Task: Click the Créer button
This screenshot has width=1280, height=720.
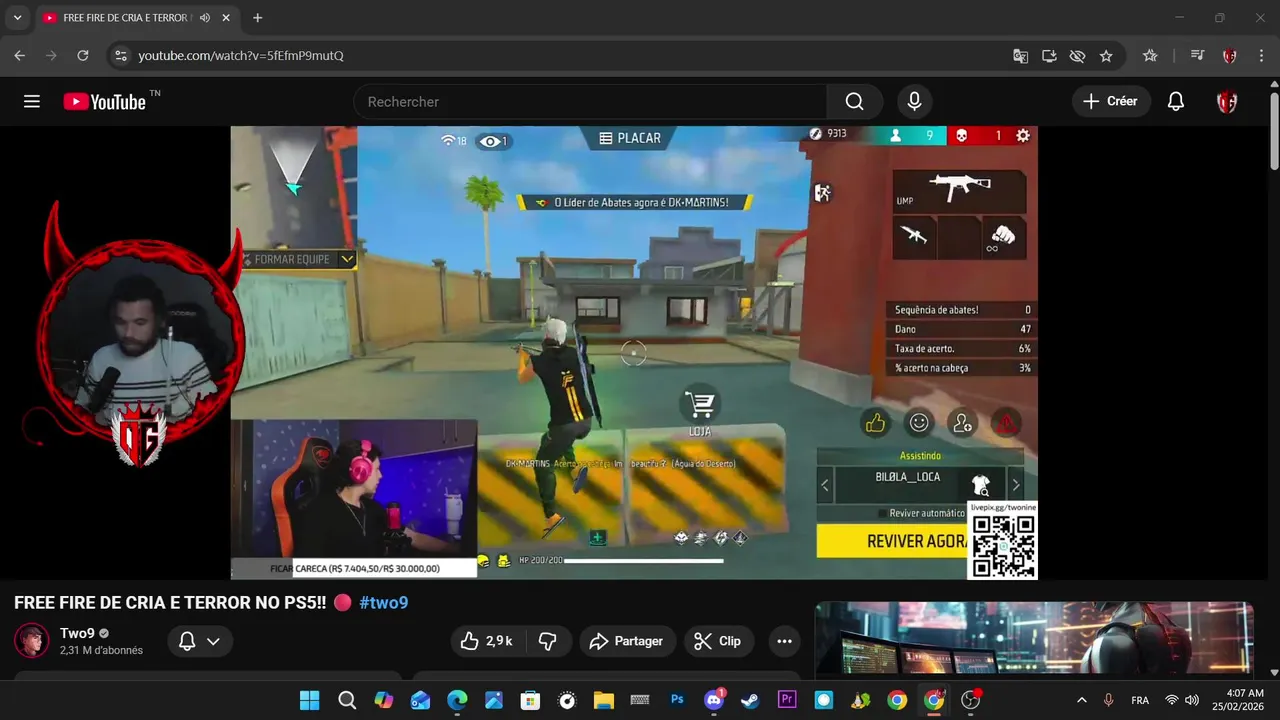Action: tap(1111, 101)
